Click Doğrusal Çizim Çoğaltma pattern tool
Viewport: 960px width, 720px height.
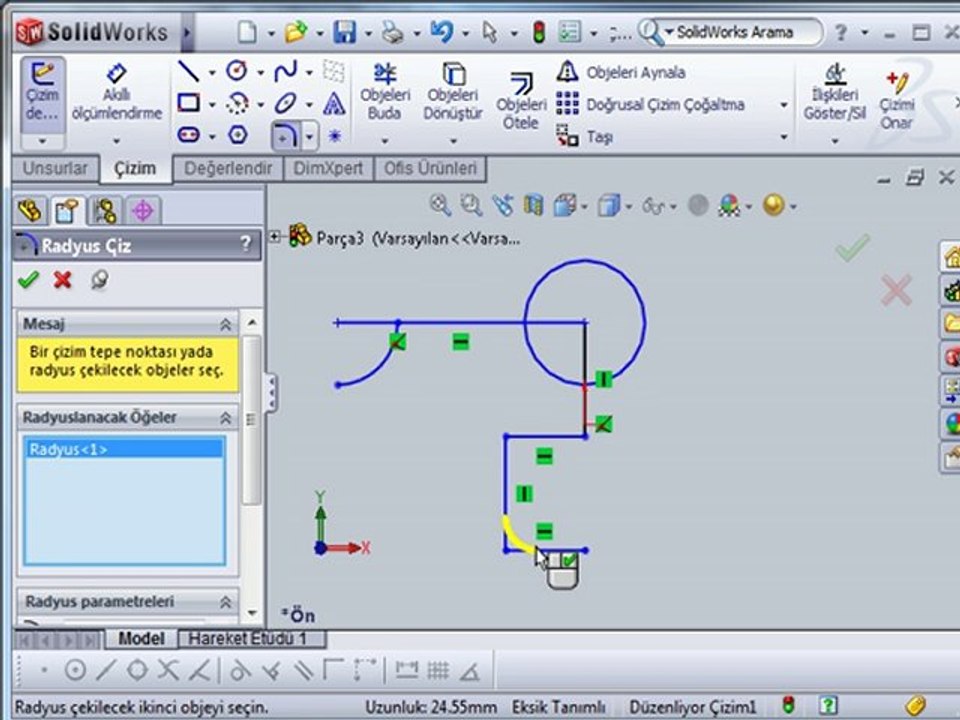(x=650, y=104)
